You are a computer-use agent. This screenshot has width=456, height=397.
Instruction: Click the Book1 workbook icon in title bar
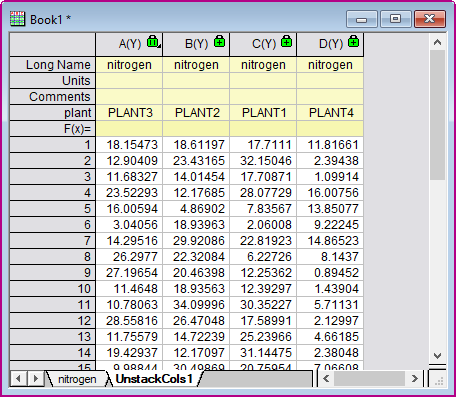[17, 19]
